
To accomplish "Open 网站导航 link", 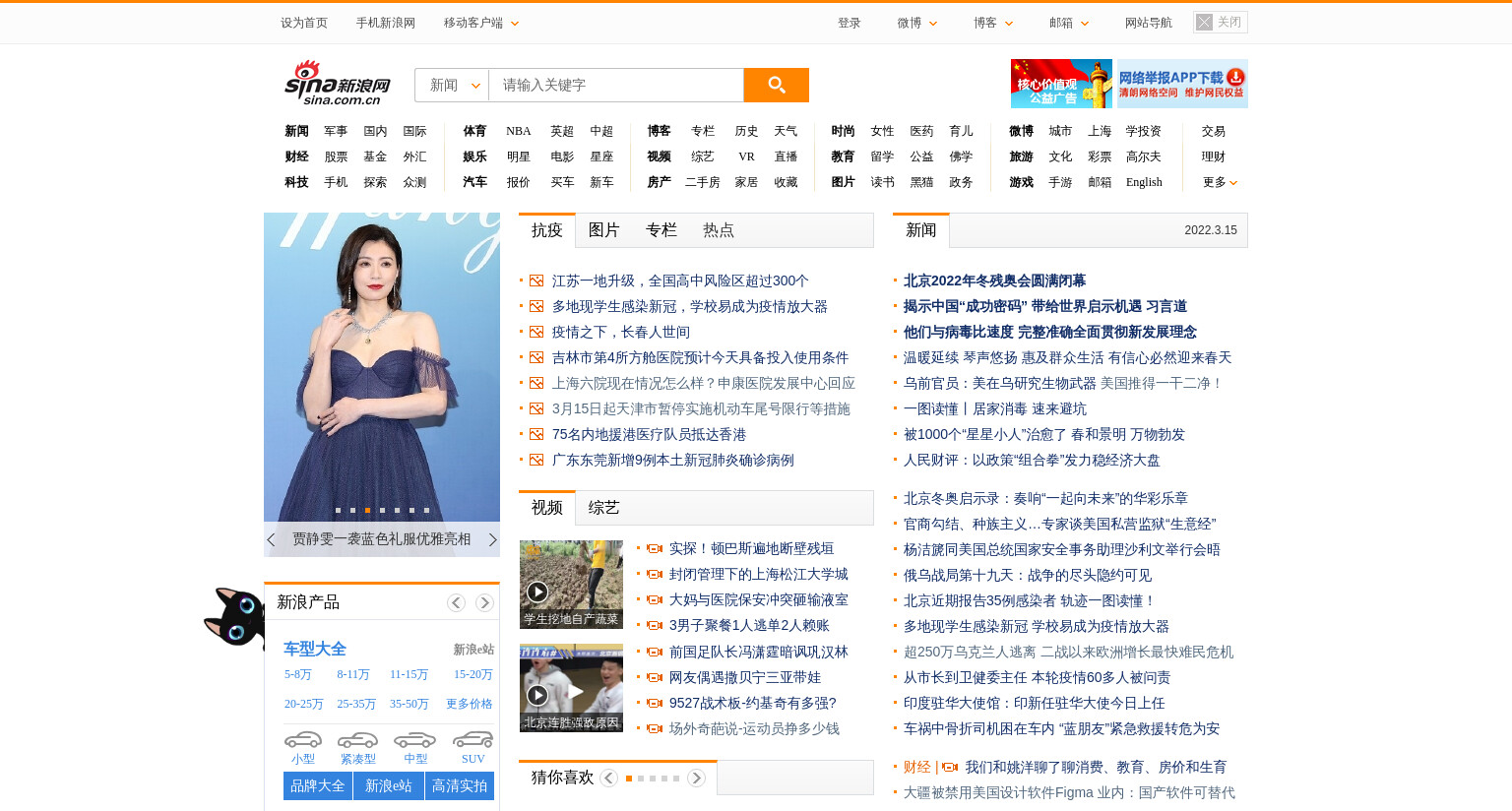I will click(1149, 23).
